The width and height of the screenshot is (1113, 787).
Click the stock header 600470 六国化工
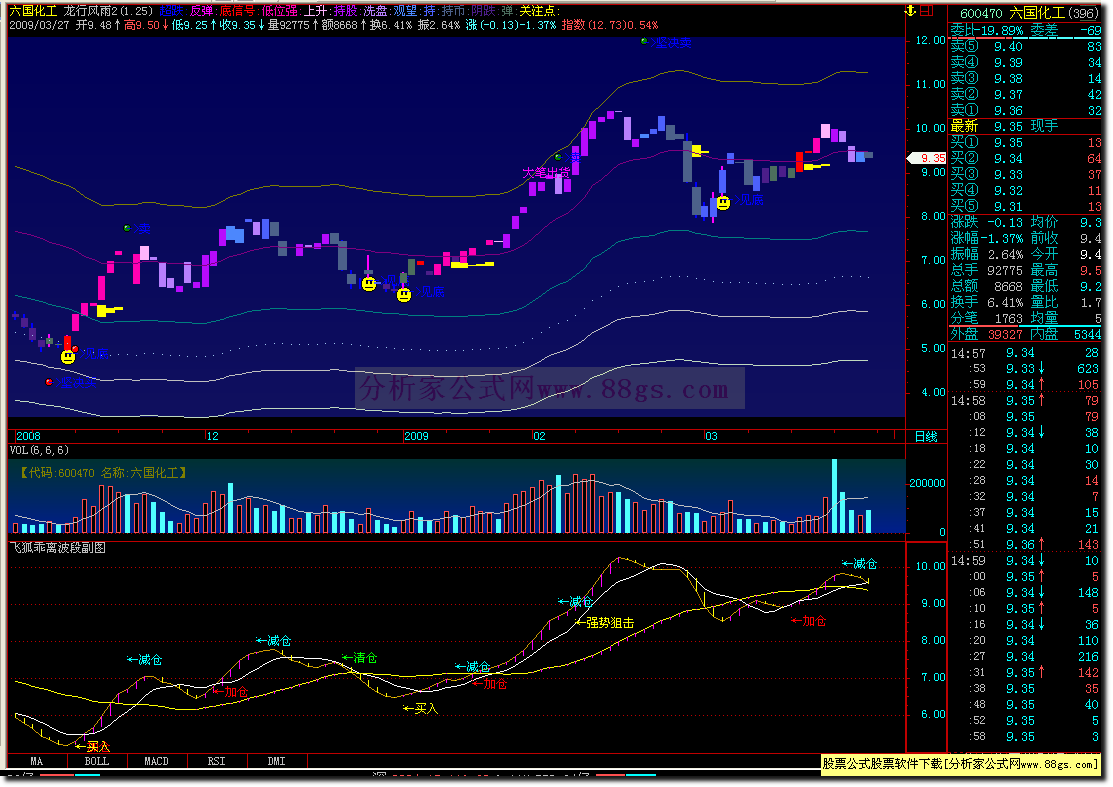point(1029,13)
